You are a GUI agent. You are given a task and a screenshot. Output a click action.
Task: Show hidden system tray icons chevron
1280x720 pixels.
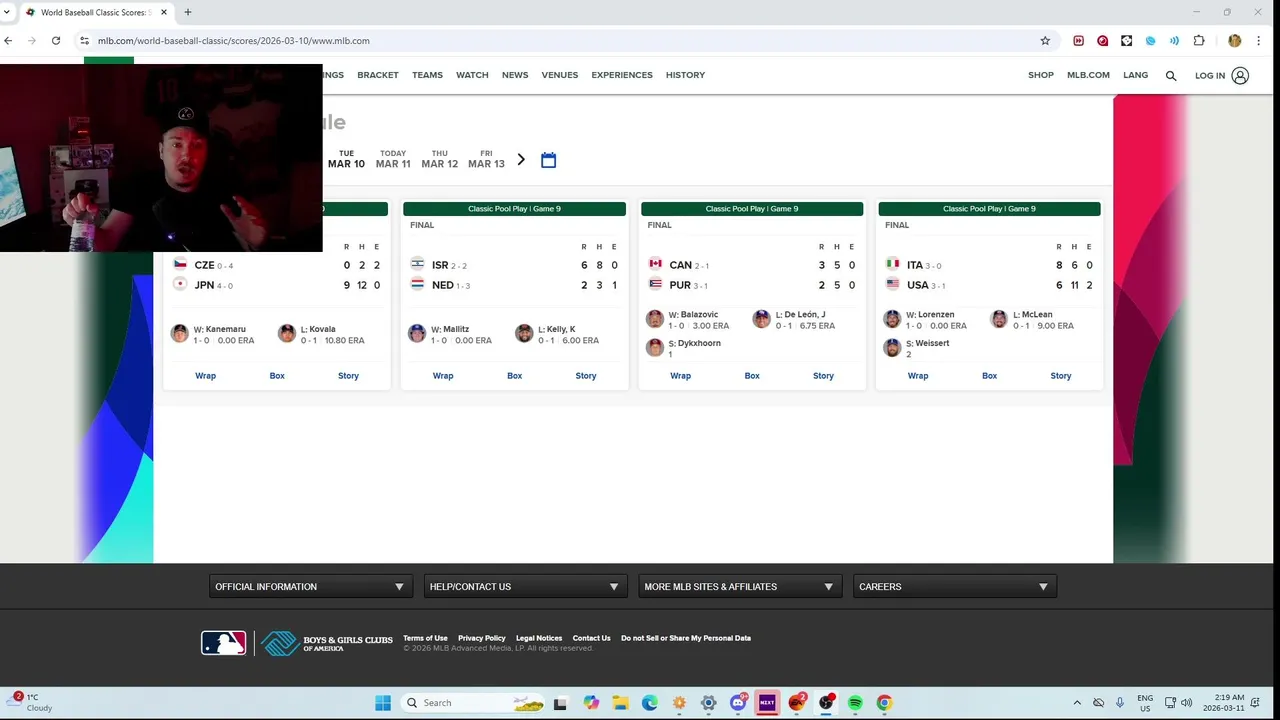coord(1077,703)
